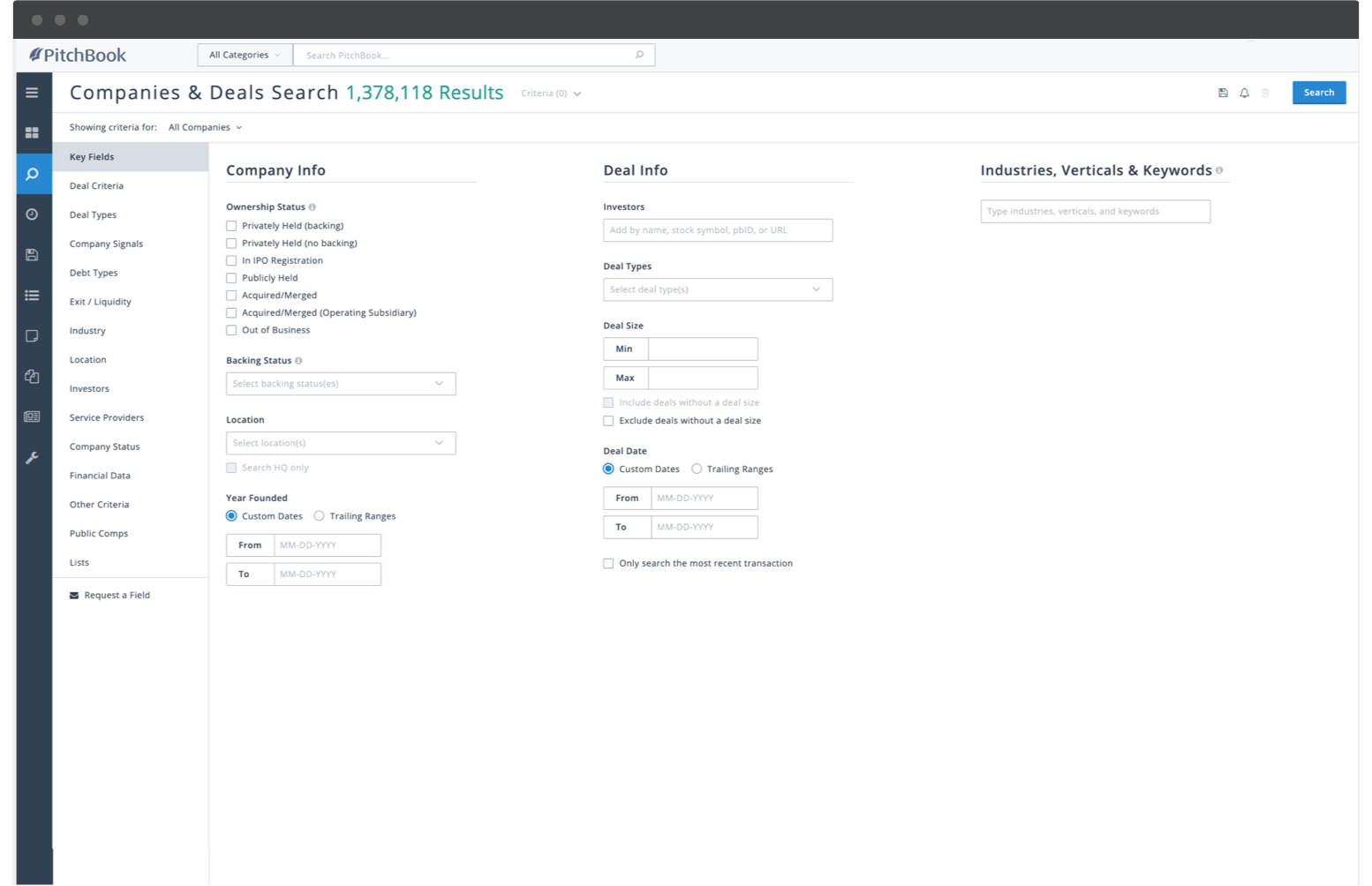Screen dimensions: 1372x886
Task: Select Trailing Ranges for Deal Date
Action: pos(697,469)
